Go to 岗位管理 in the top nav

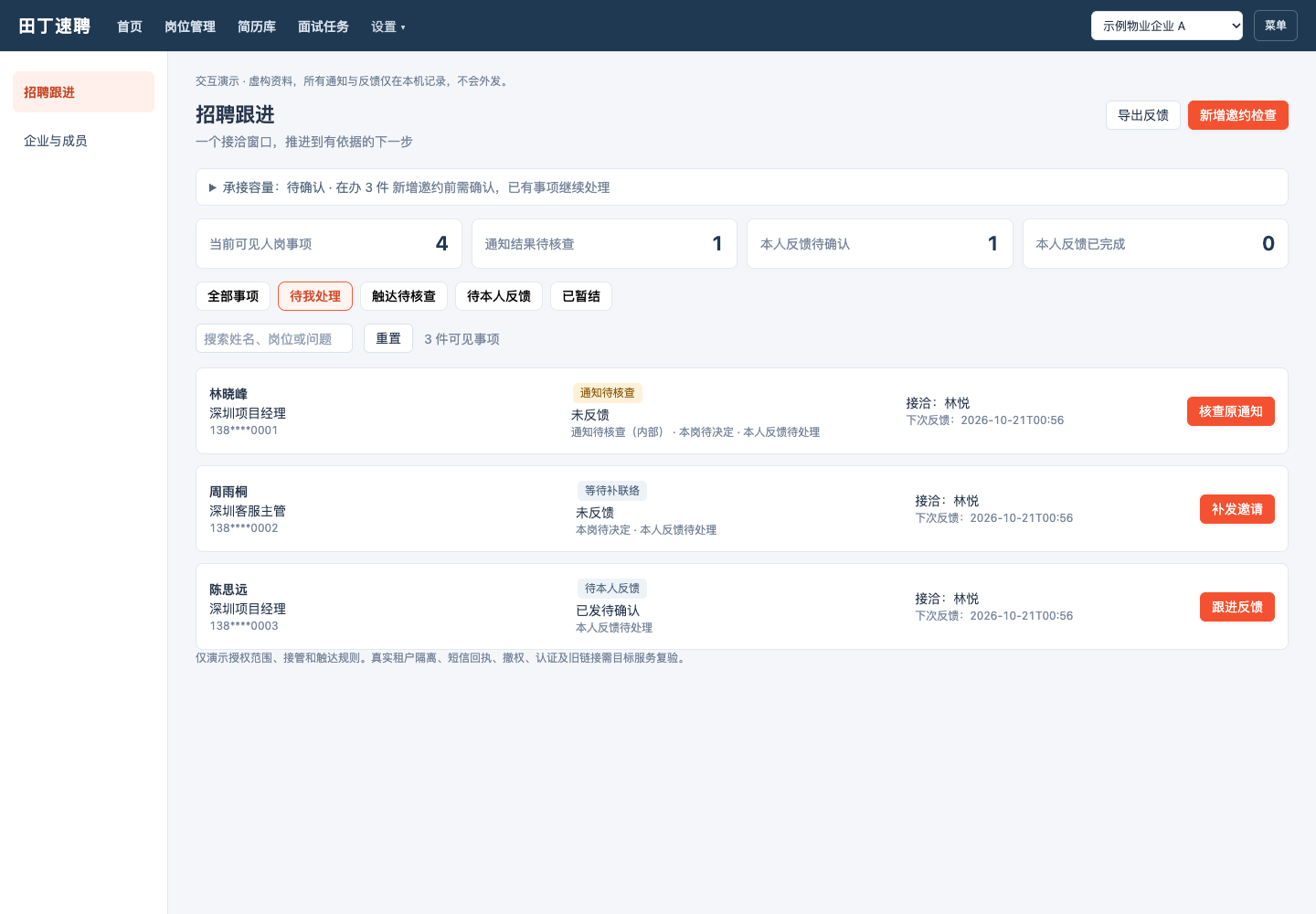tap(190, 27)
